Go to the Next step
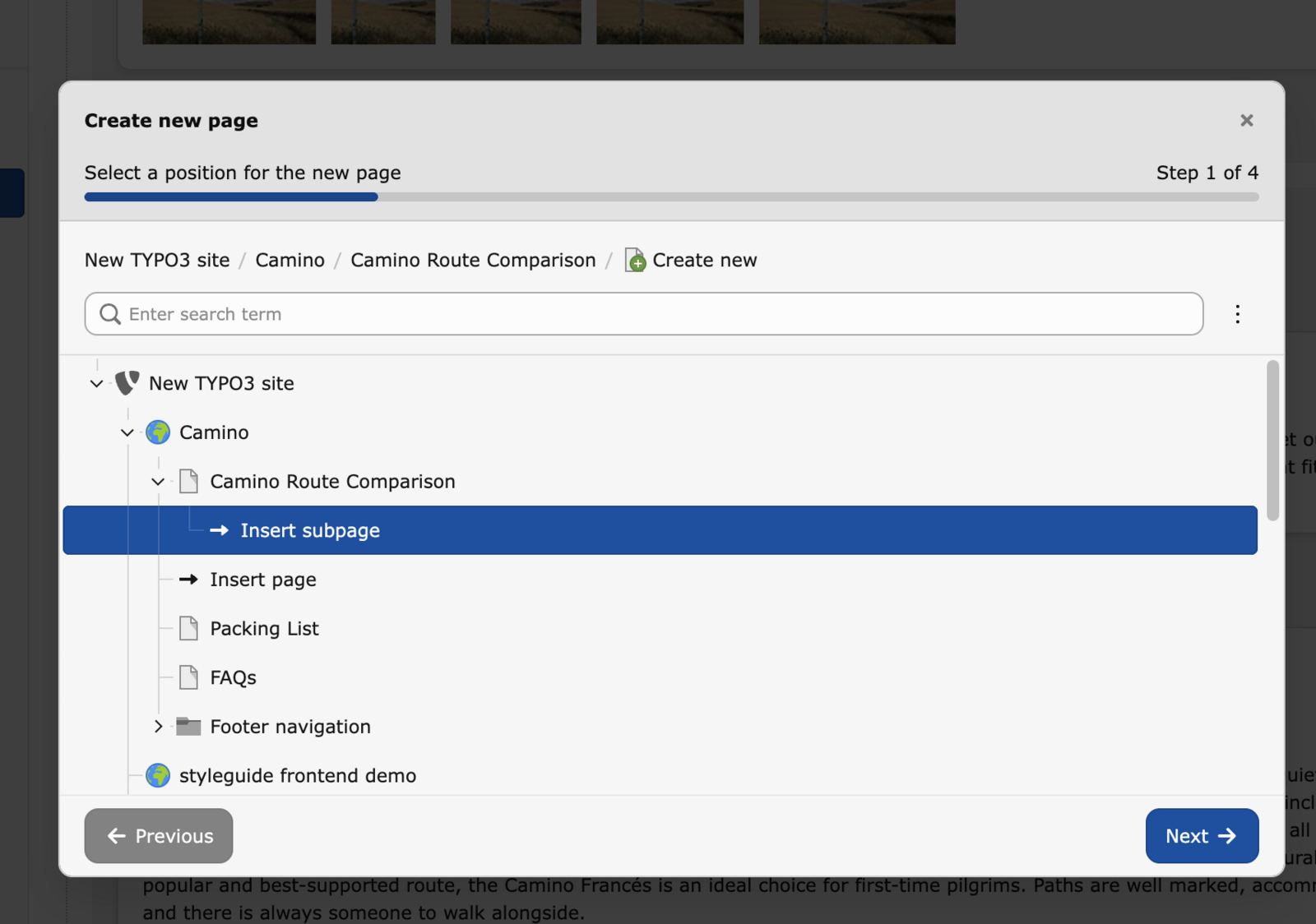 [x=1201, y=836]
